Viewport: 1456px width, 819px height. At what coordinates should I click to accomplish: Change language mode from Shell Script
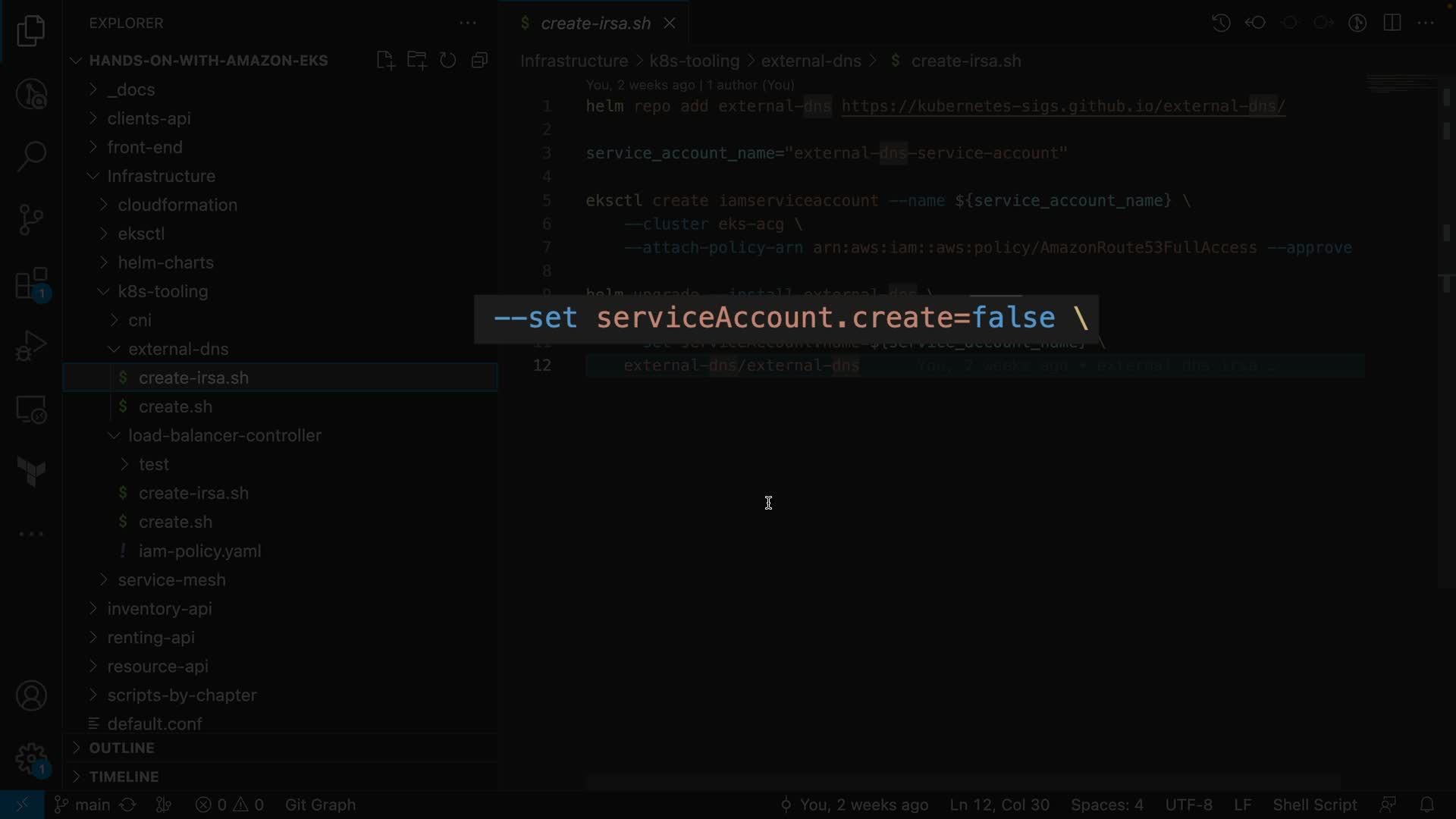point(1314,805)
